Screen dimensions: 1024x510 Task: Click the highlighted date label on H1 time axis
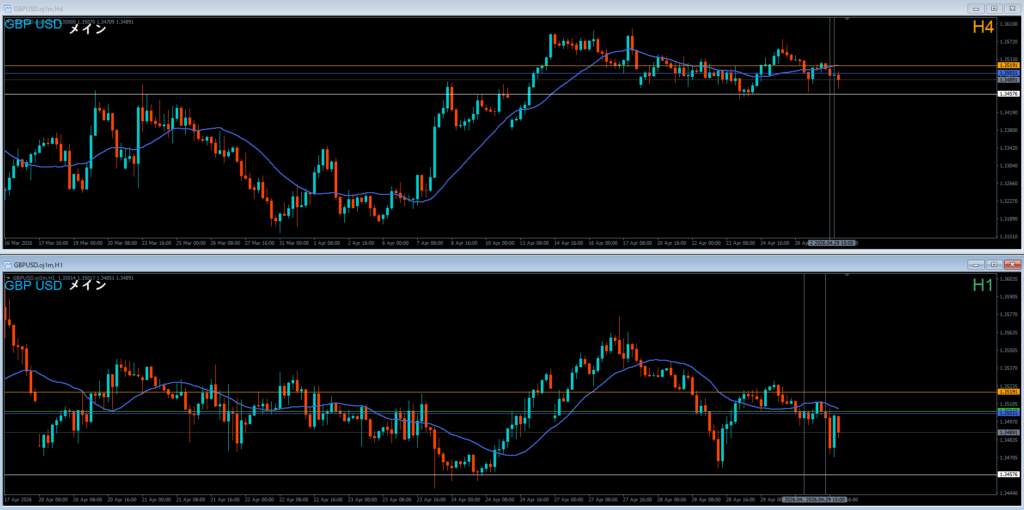tap(827, 498)
